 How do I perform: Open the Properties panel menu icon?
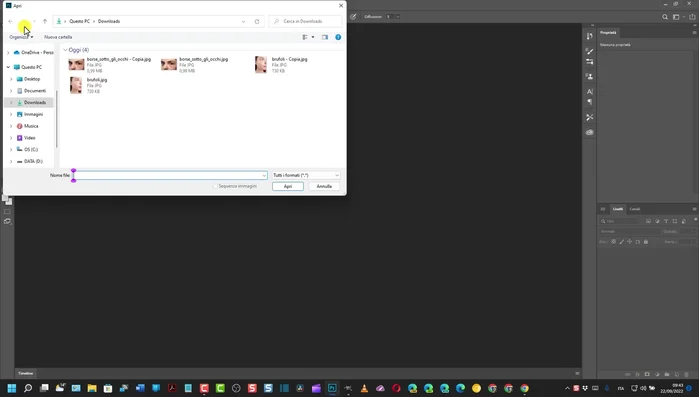coord(694,33)
